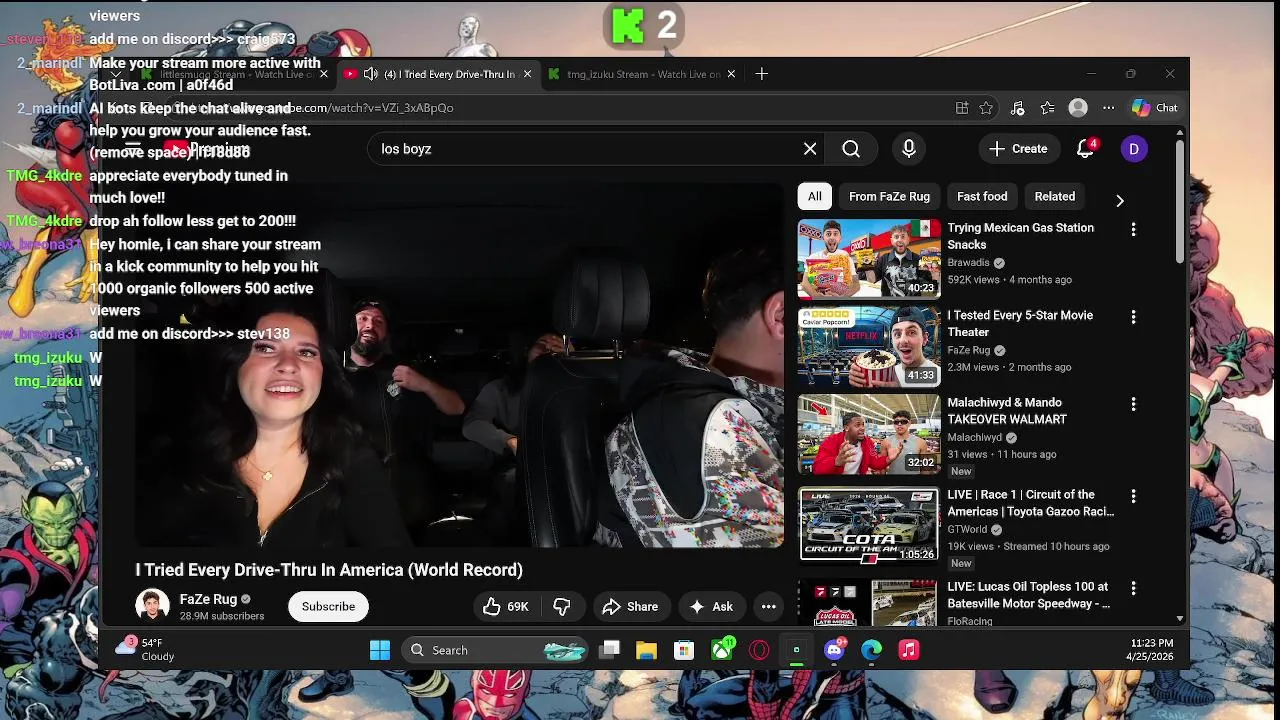Dislike the video with thumbs down

562,606
